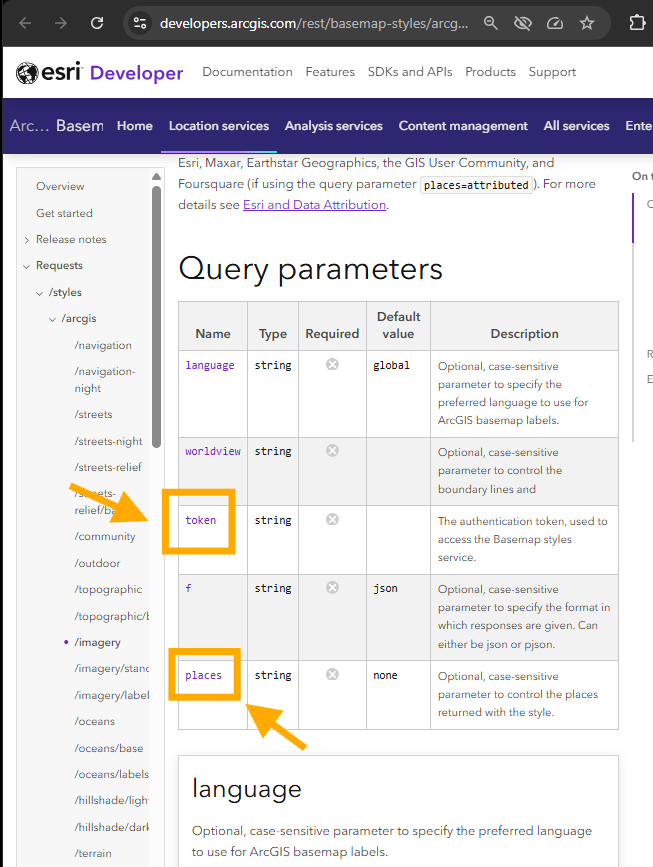Image resolution: width=653 pixels, height=867 pixels.
Task: Jump to the language parameter link
Action: point(210,365)
